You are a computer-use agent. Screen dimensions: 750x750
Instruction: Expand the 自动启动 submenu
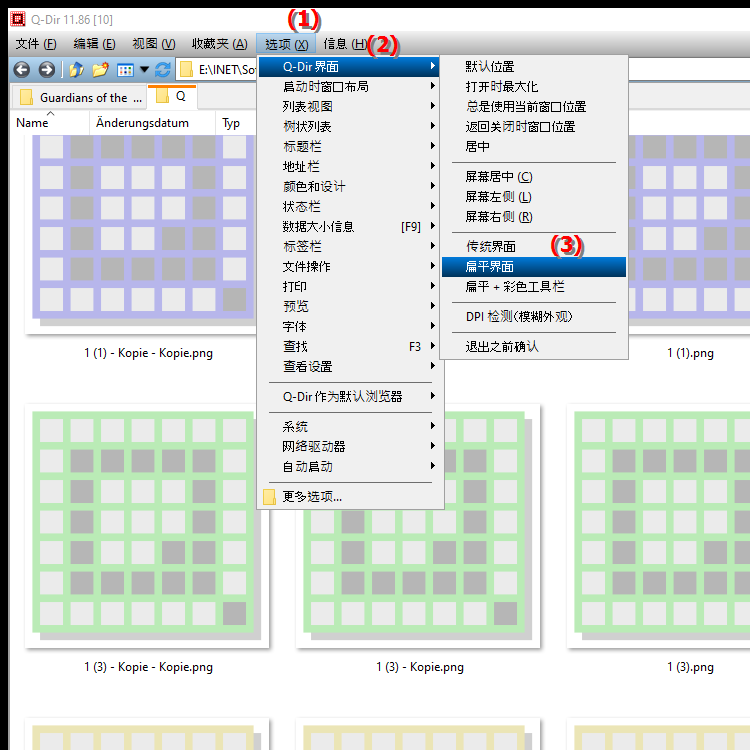click(x=350, y=467)
